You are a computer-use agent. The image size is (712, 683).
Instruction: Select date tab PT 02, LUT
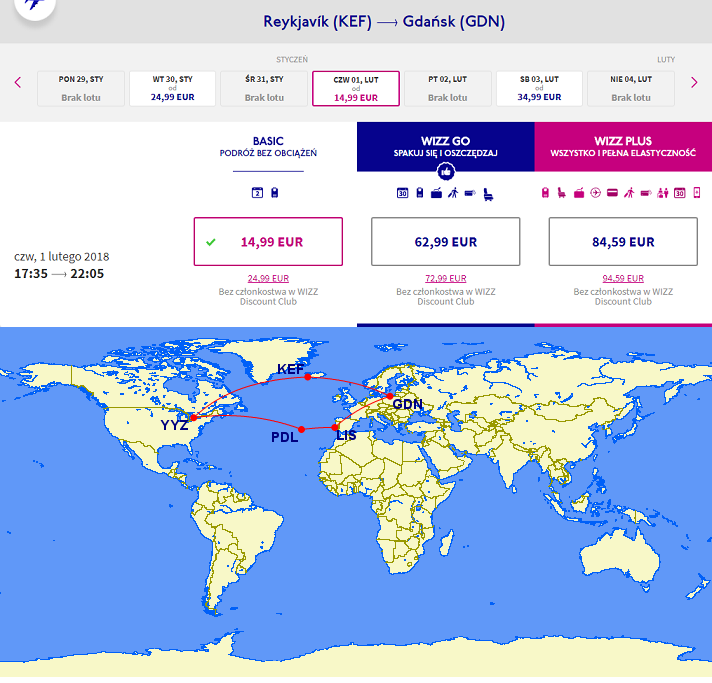pyautogui.click(x=448, y=89)
